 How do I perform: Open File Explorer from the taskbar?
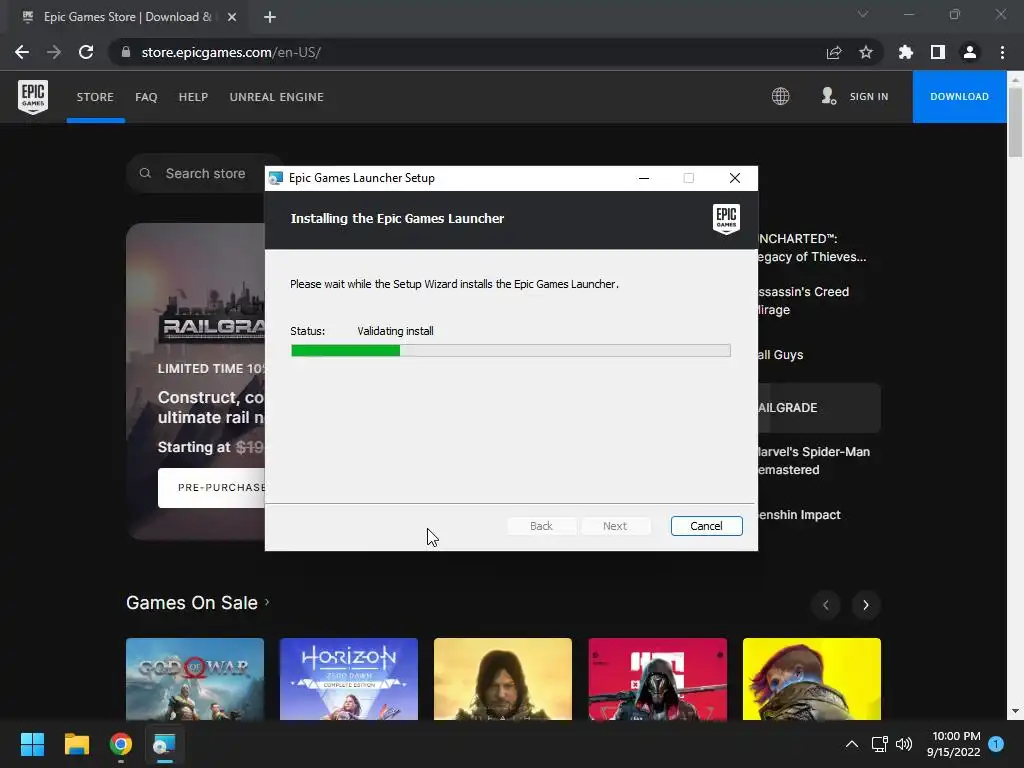pos(76,744)
